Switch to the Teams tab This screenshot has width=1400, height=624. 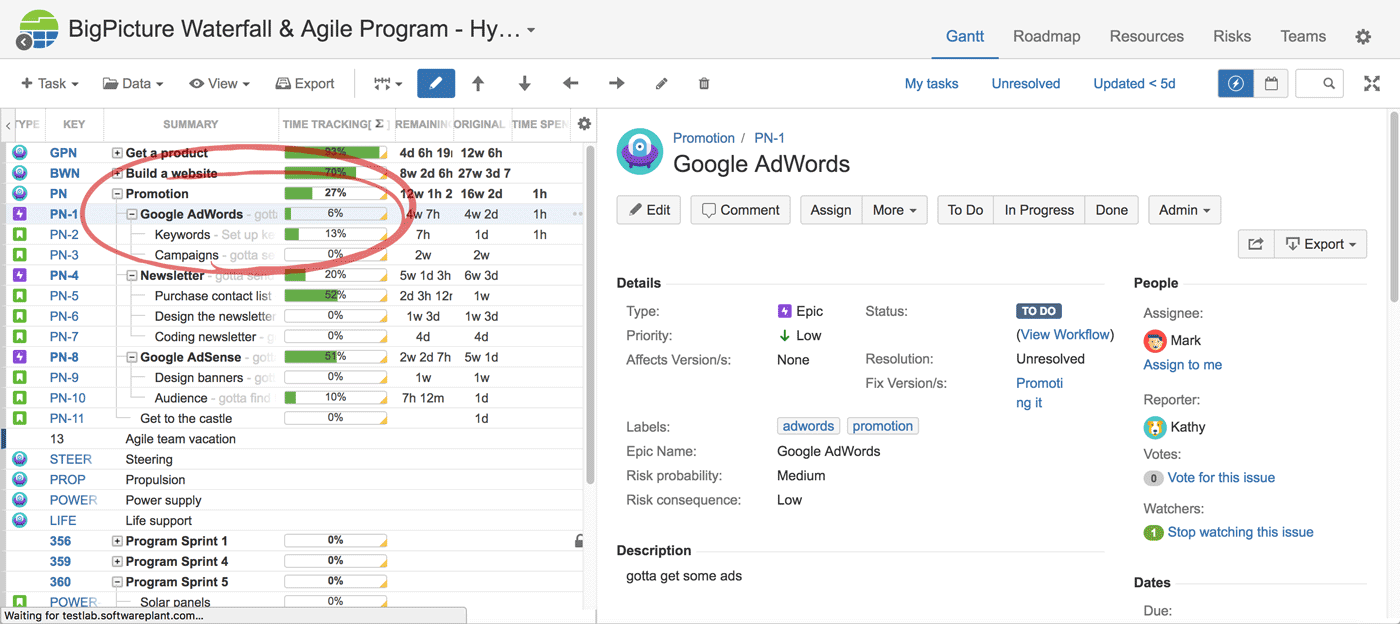pyautogui.click(x=1303, y=36)
